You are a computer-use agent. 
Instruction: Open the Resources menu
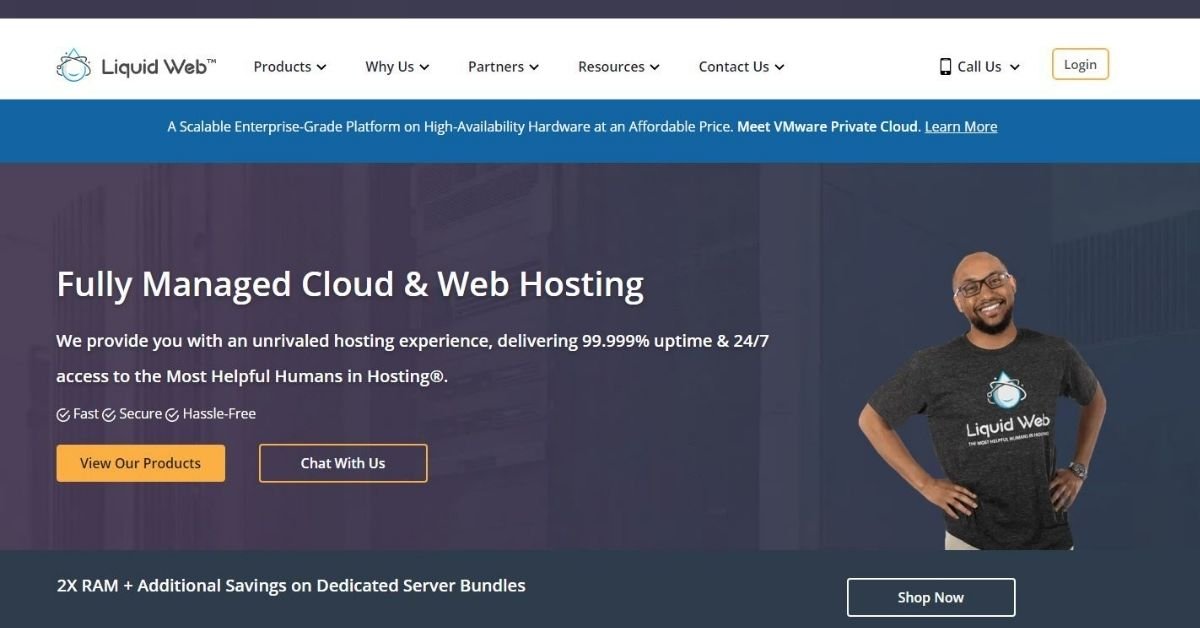(x=619, y=67)
